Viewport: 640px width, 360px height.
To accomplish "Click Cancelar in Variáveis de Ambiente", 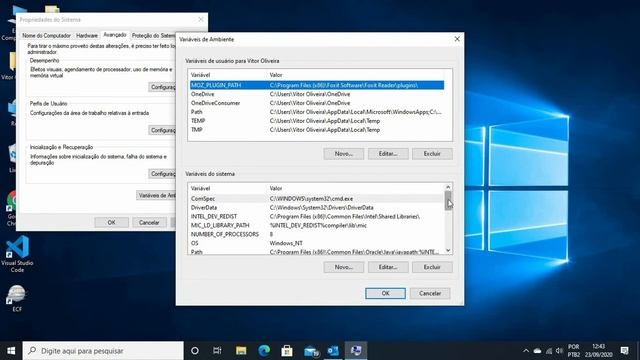I will click(430, 293).
